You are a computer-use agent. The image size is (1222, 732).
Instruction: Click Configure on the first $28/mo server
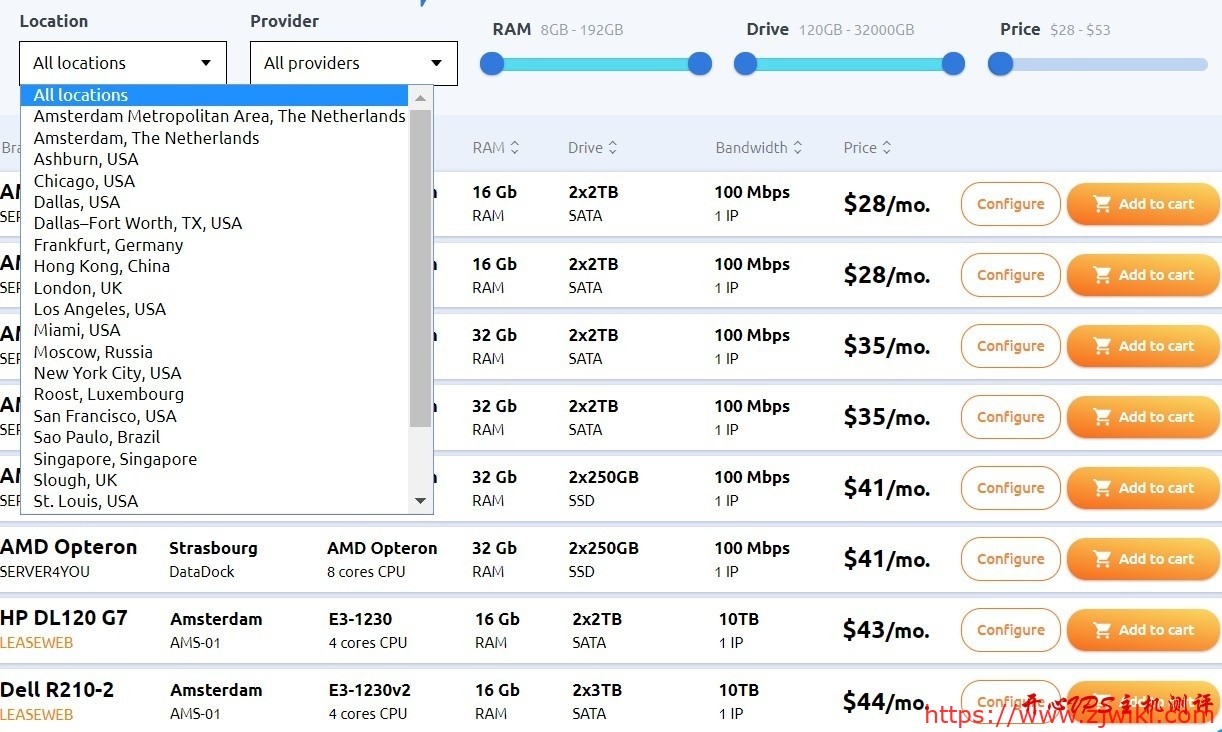tap(1010, 204)
